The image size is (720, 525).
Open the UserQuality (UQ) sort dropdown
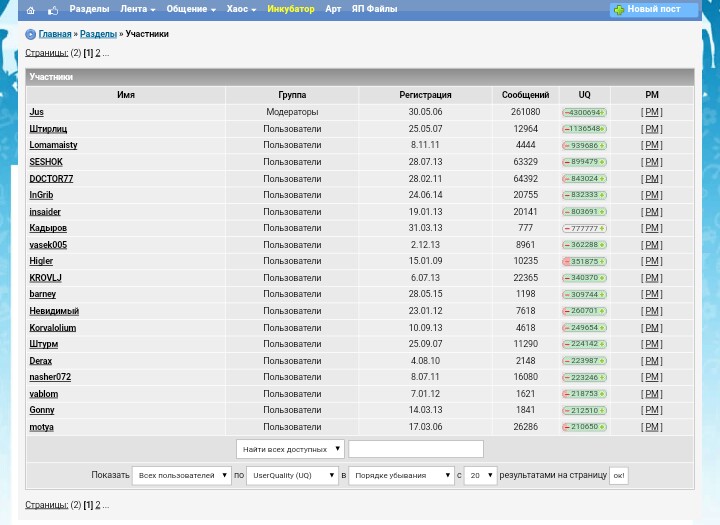point(292,475)
